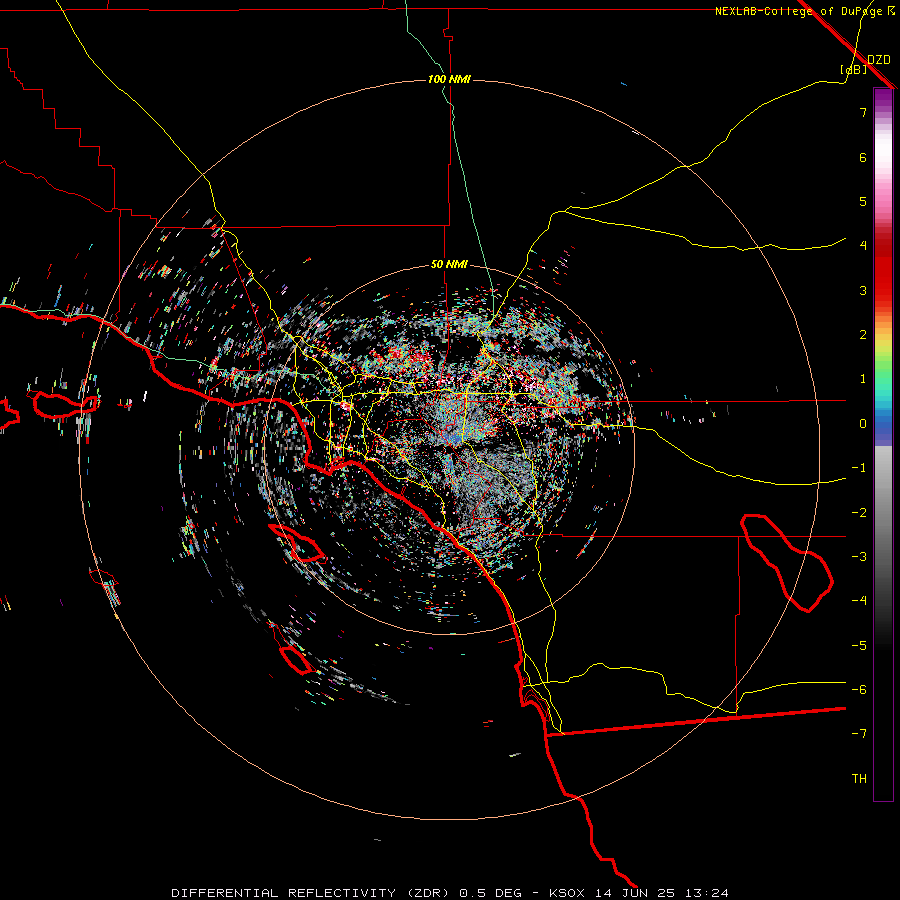Click the 0 value on the color scale

(863, 424)
